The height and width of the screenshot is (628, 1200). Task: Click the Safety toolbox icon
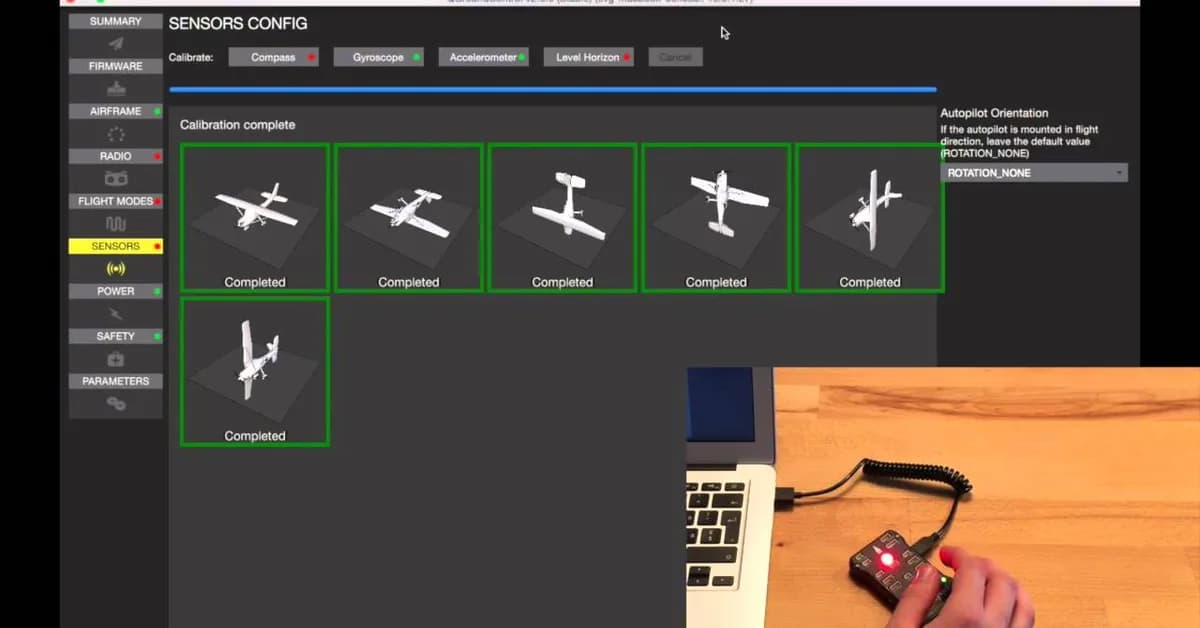click(115, 358)
